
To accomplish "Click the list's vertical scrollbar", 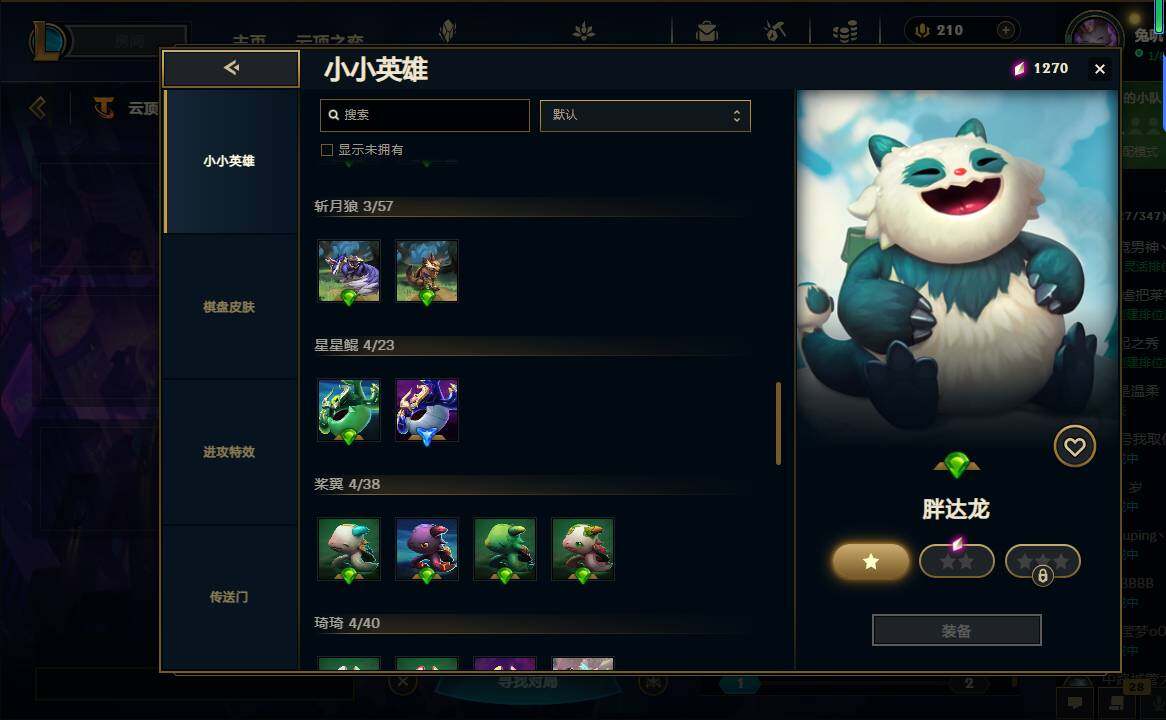I will (x=778, y=423).
